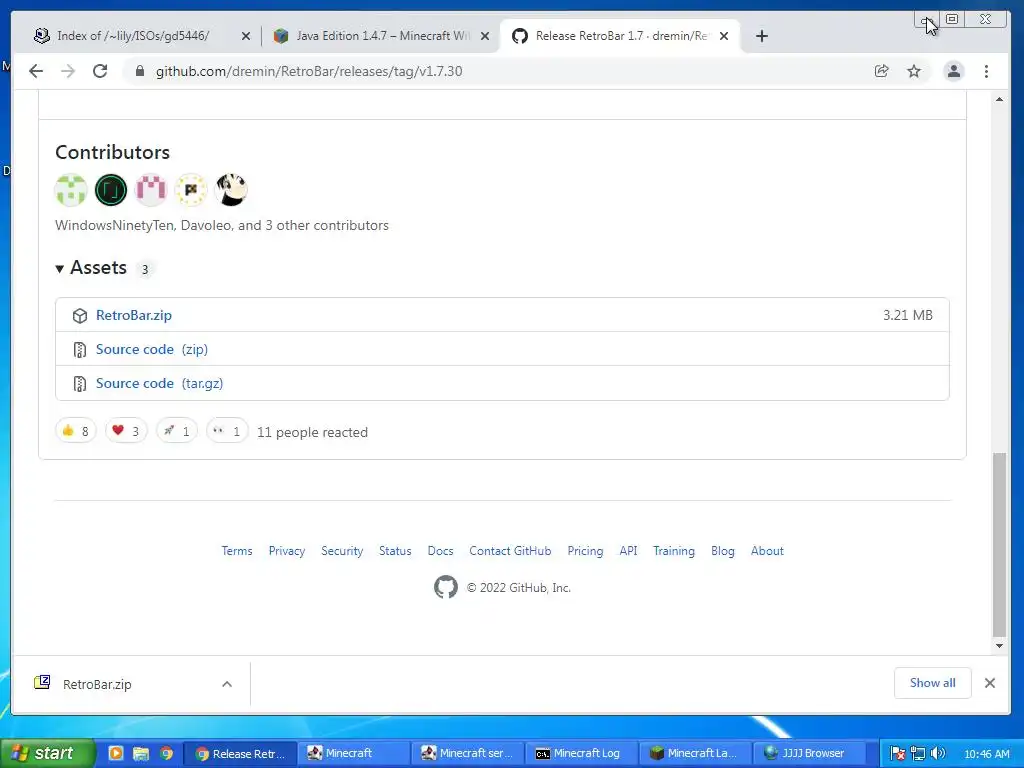This screenshot has height=768, width=1024.
Task: Open the pink pixel contributor avatar
Action: [x=151, y=190]
